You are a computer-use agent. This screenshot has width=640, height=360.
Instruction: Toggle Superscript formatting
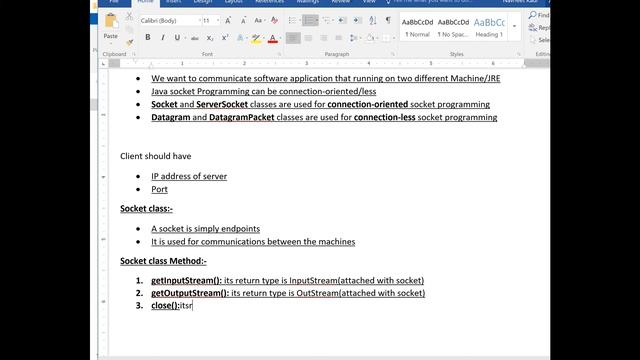224,38
